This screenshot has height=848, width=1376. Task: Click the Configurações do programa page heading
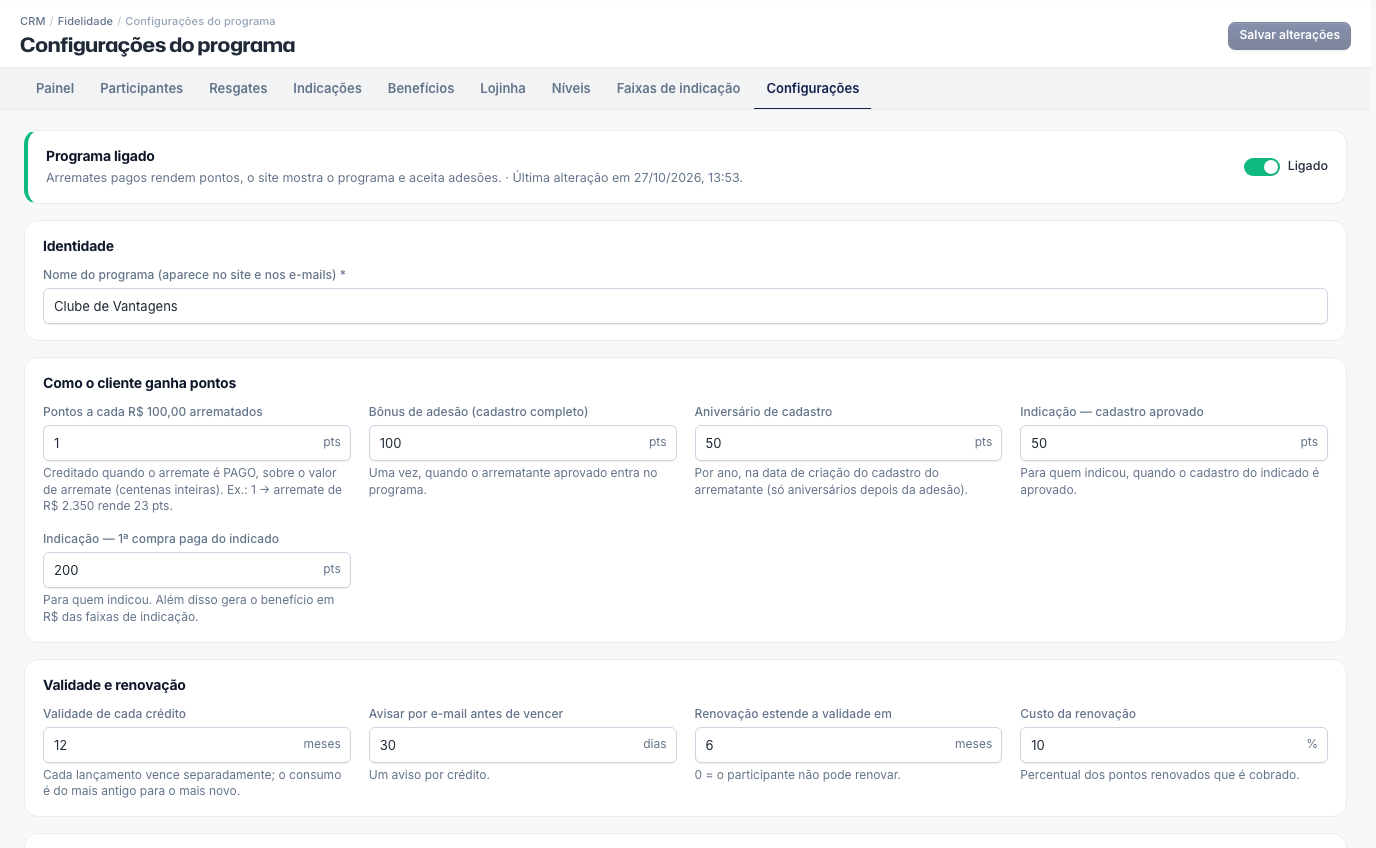point(157,45)
